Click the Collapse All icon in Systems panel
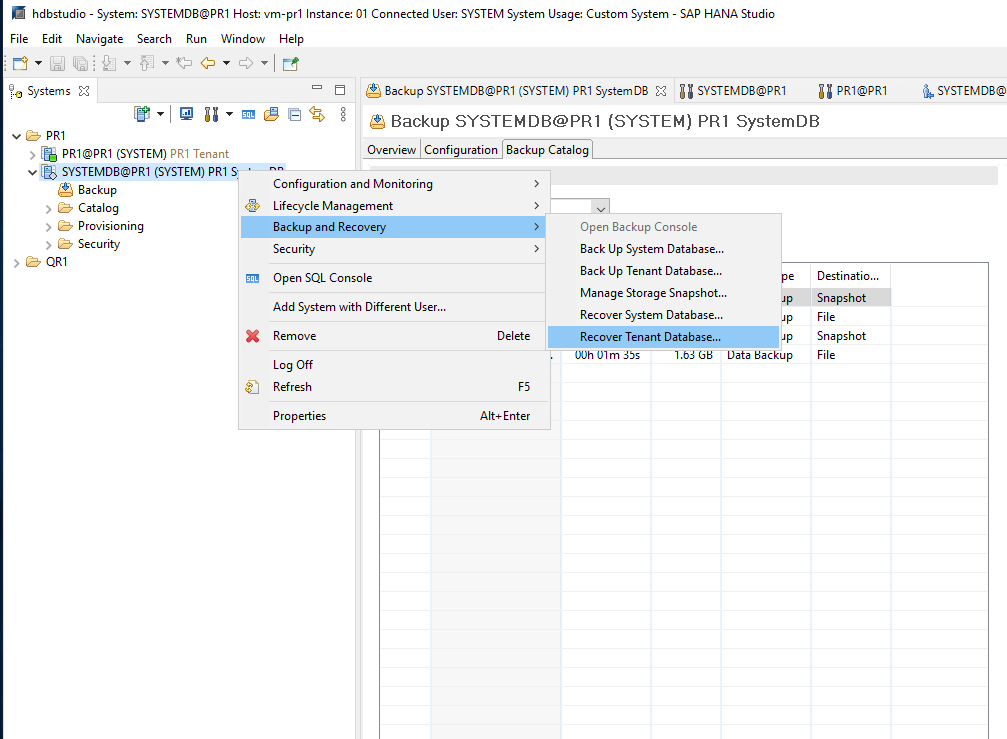The height and width of the screenshot is (739, 1007). [x=294, y=114]
